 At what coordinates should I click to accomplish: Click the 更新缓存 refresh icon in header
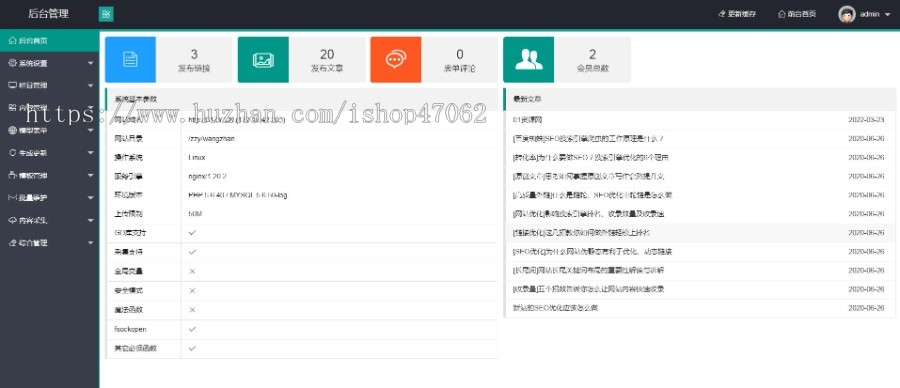(x=721, y=14)
